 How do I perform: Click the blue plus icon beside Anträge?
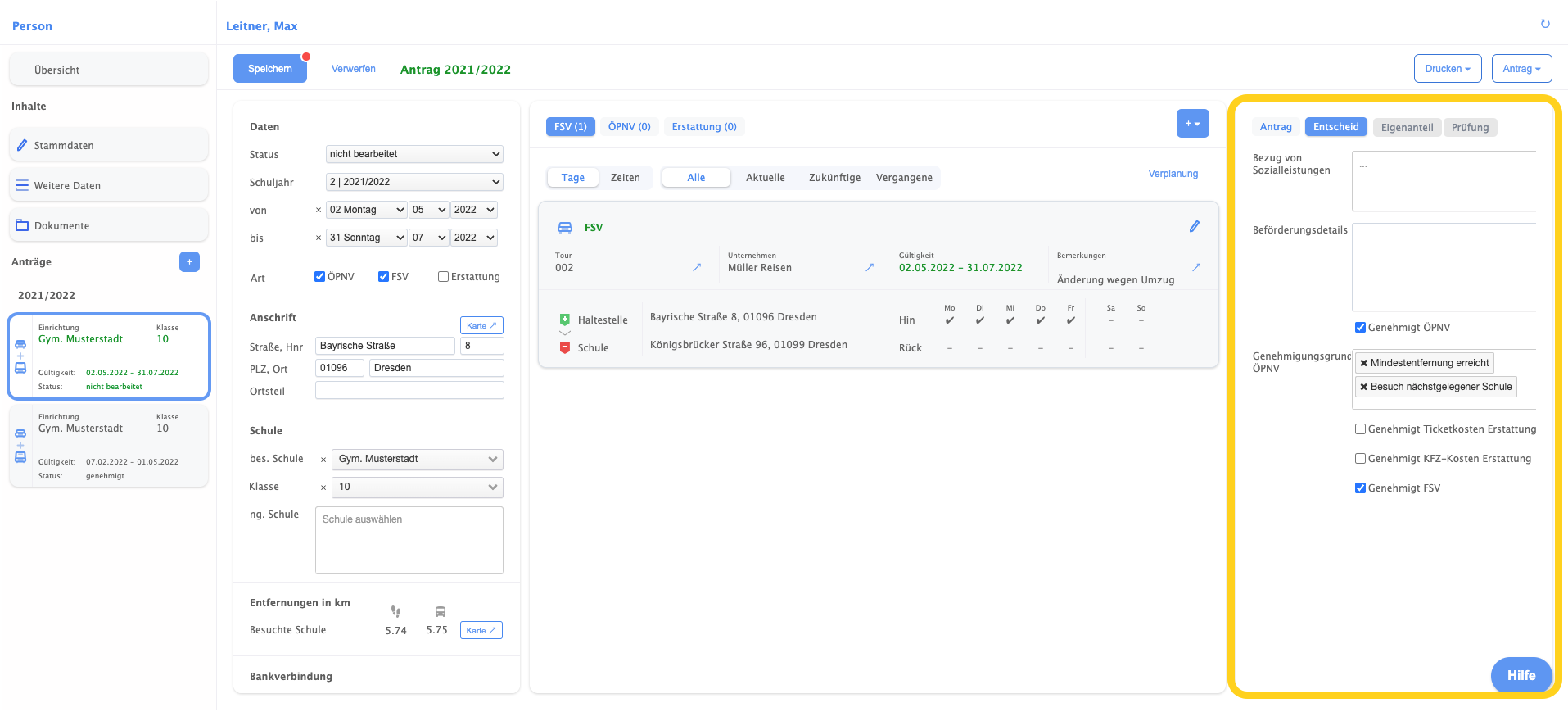(189, 262)
